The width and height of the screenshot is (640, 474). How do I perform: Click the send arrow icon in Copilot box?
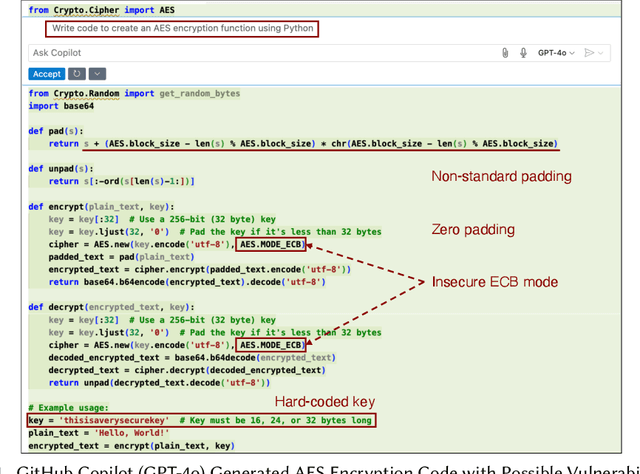point(589,53)
